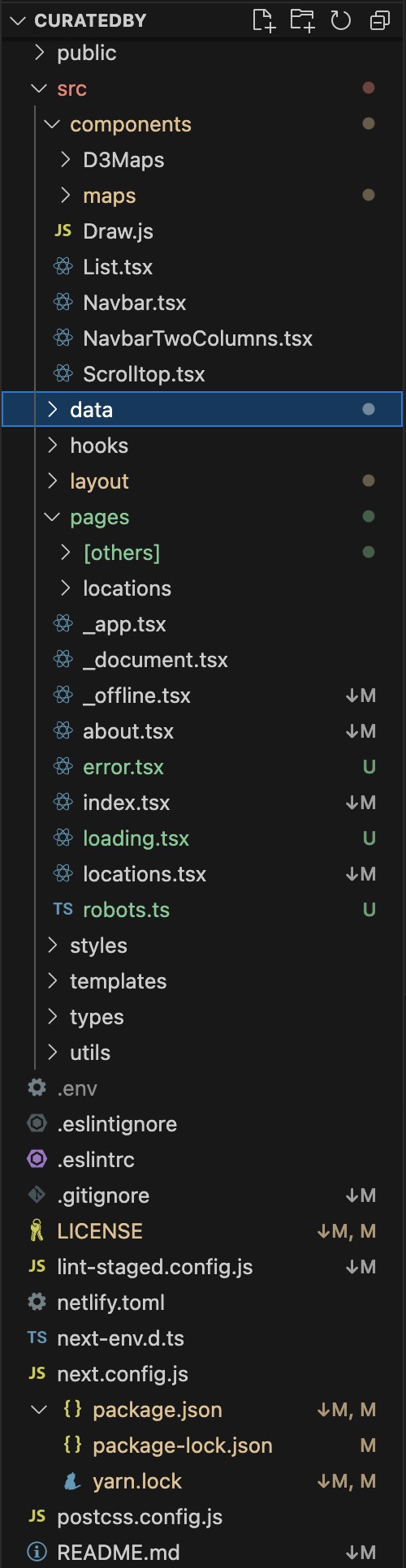Expand the [others] folder in pages
Viewport: 406px width, 1568px height.
point(66,553)
